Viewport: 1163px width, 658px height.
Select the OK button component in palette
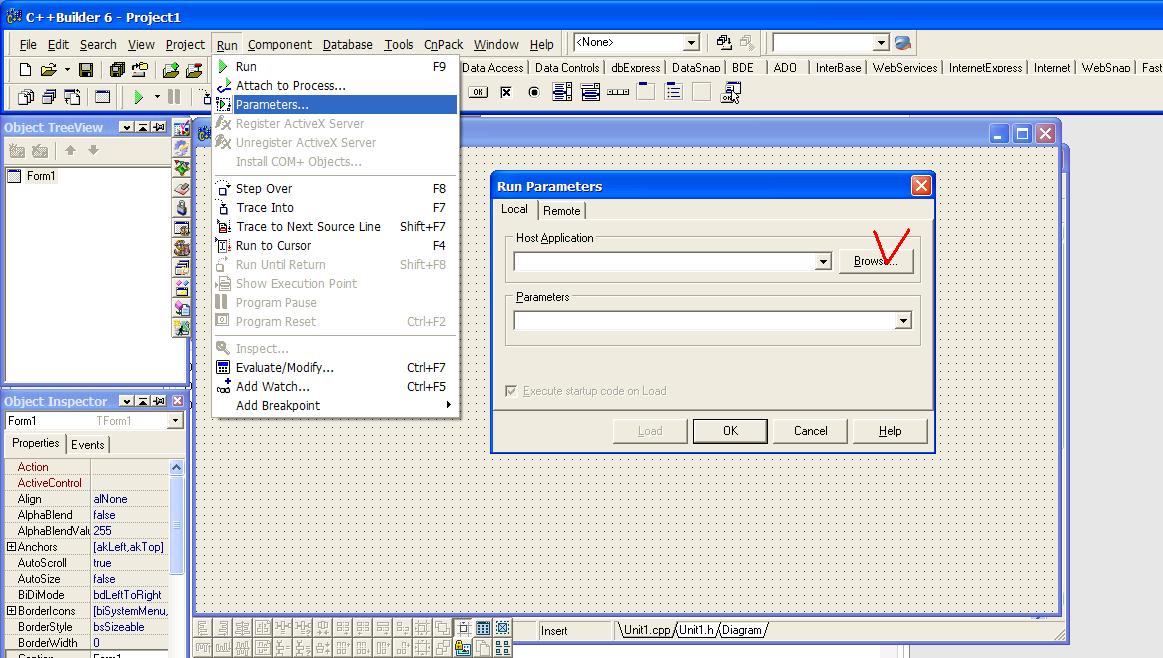tap(478, 93)
